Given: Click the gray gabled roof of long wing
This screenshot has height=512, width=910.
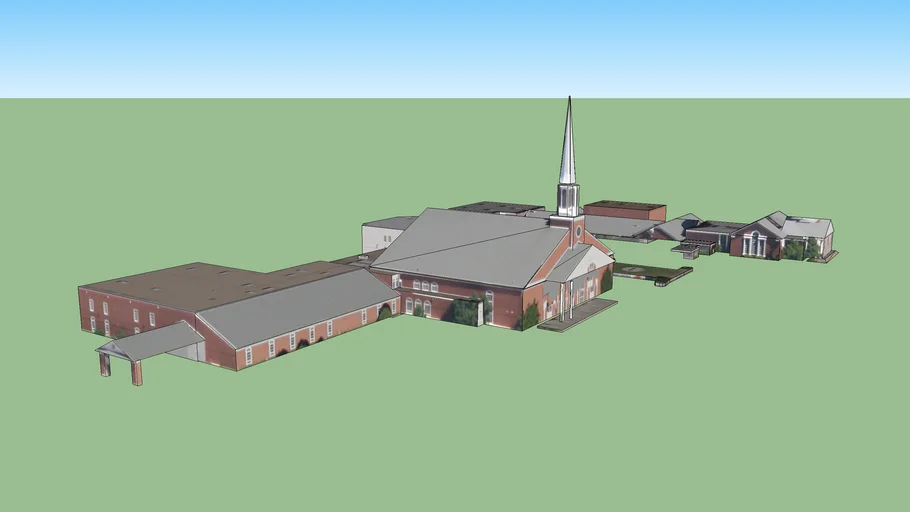Looking at the screenshot, I should [x=295, y=304].
